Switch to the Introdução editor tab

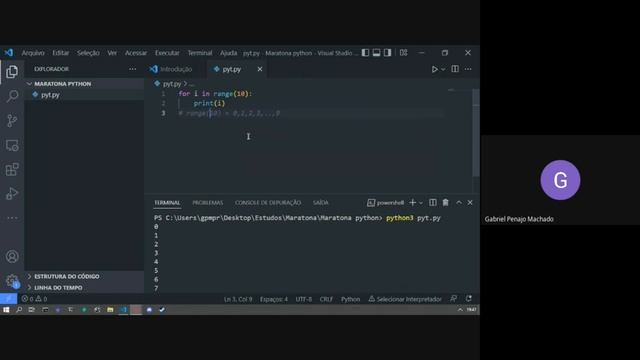(x=176, y=69)
